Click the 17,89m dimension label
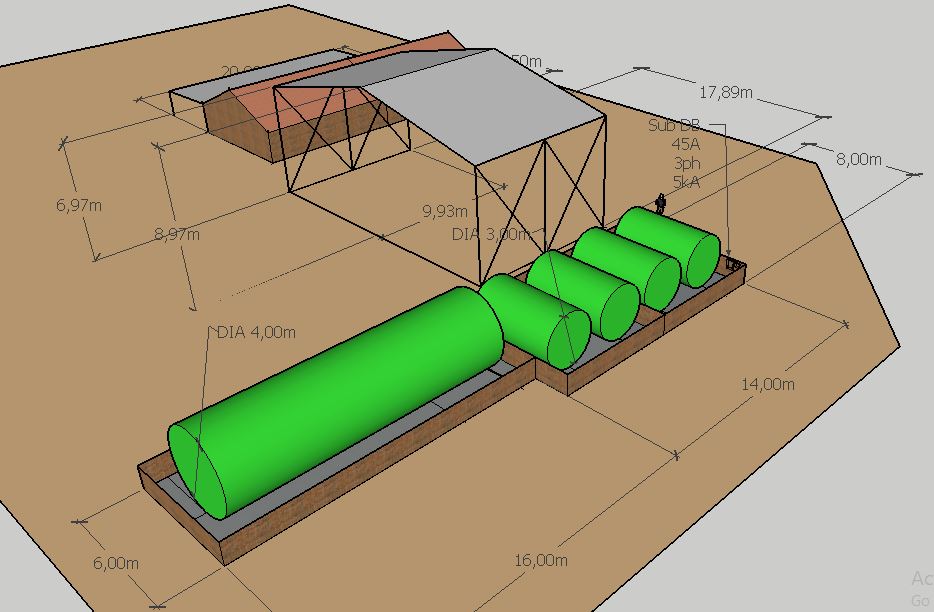Image resolution: width=934 pixels, height=612 pixels. (725, 92)
